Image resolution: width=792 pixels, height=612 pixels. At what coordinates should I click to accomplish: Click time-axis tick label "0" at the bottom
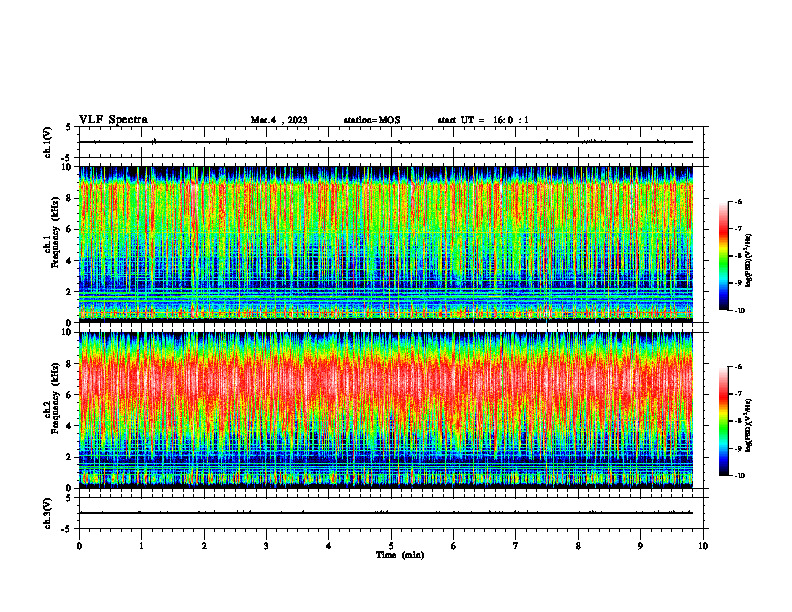click(x=79, y=546)
